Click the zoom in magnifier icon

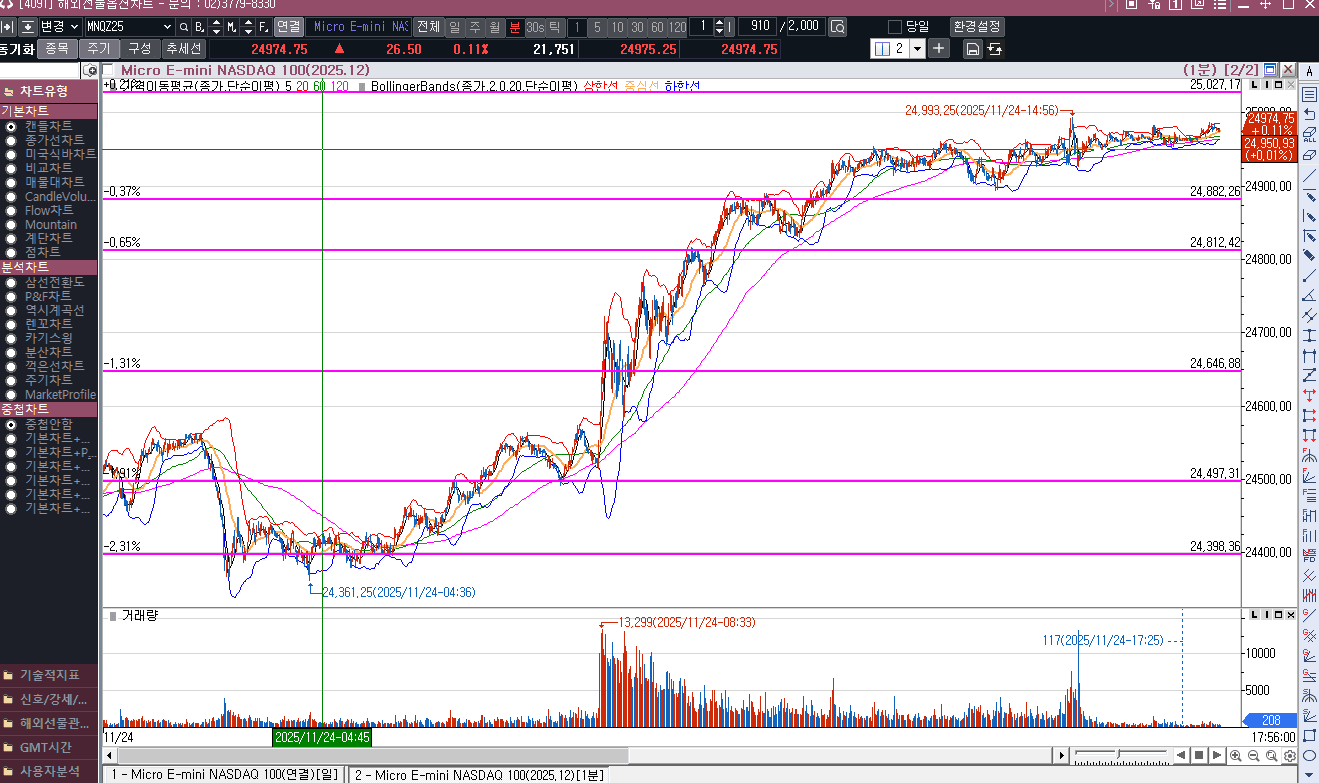(x=1237, y=755)
